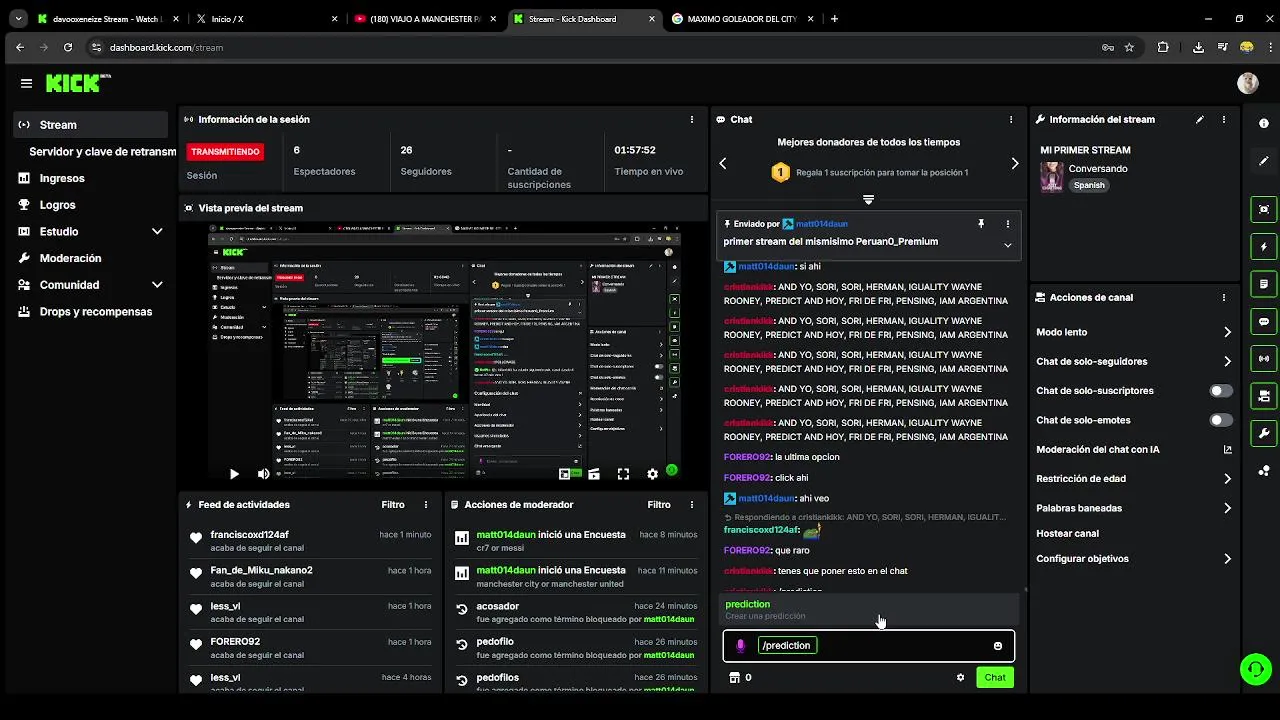Viewport: 1280px width, 720px height.
Task: Toggle stream preview panel icon in right sidebar
Action: click(x=1264, y=209)
